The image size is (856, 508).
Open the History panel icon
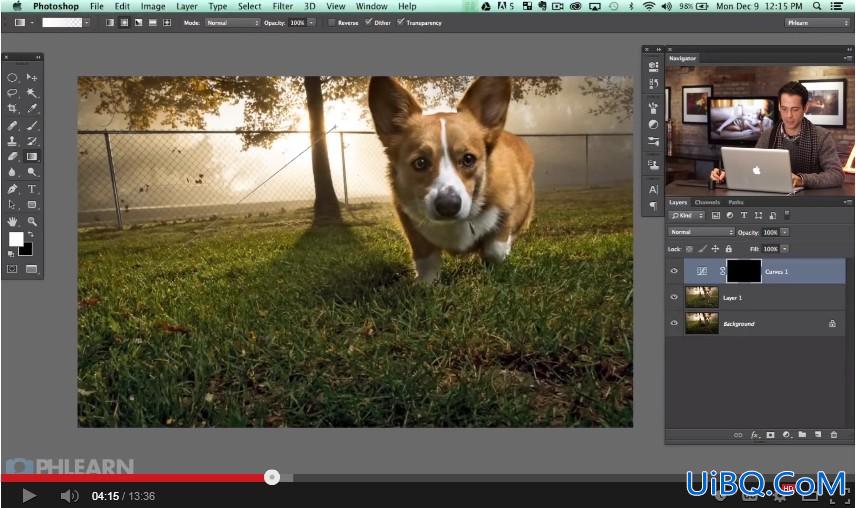(x=653, y=83)
